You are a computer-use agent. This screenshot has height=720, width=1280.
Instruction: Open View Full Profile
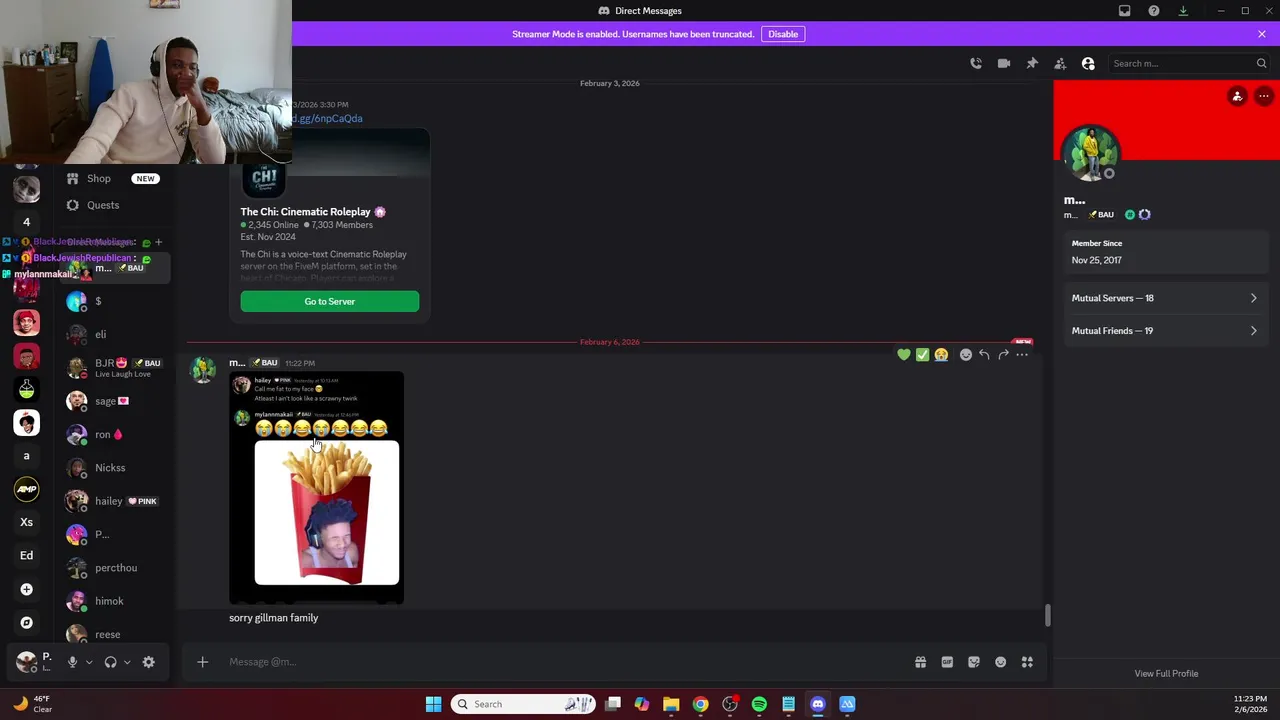pyautogui.click(x=1166, y=673)
